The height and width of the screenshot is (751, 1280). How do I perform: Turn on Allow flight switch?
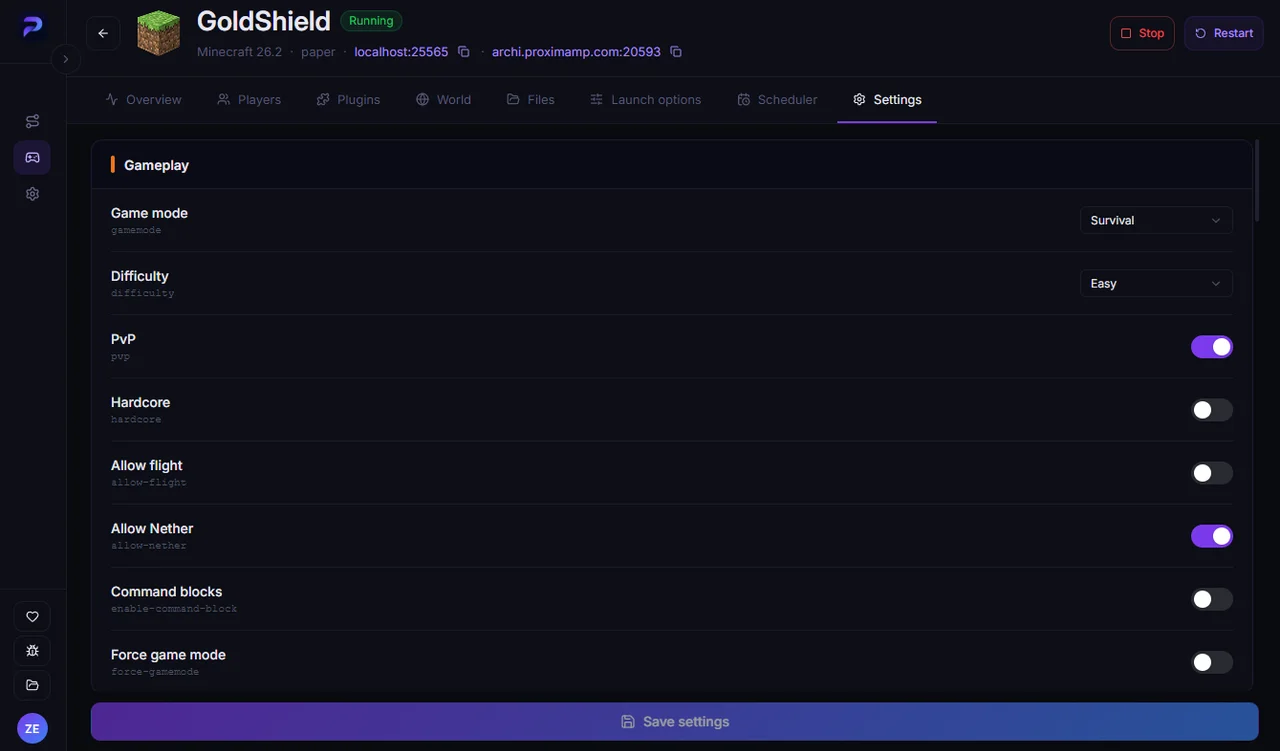click(1211, 473)
